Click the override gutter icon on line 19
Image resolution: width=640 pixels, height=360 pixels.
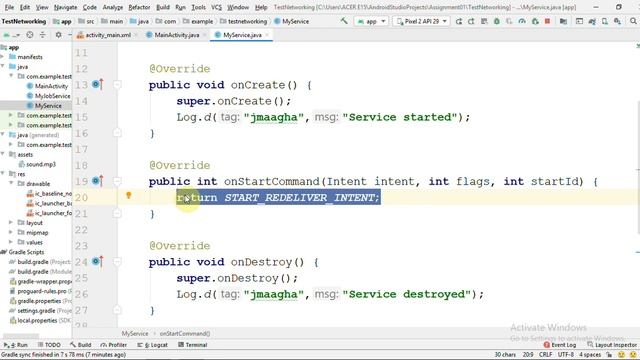click(98, 181)
